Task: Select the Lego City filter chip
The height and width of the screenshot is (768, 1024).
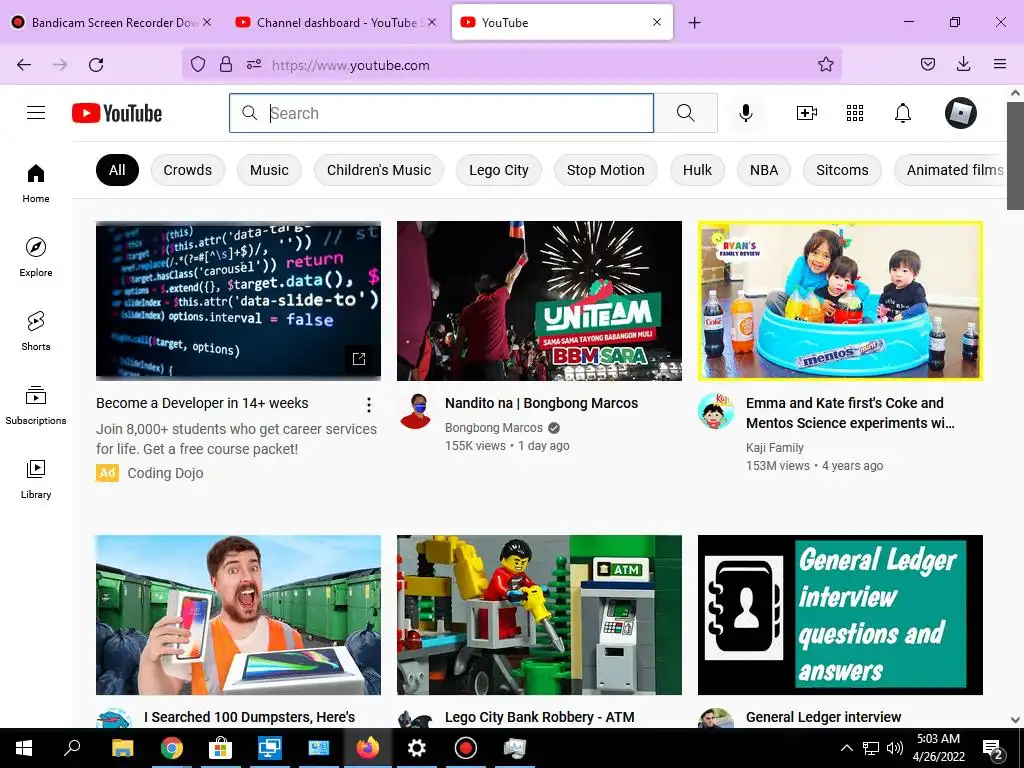Action: point(498,170)
